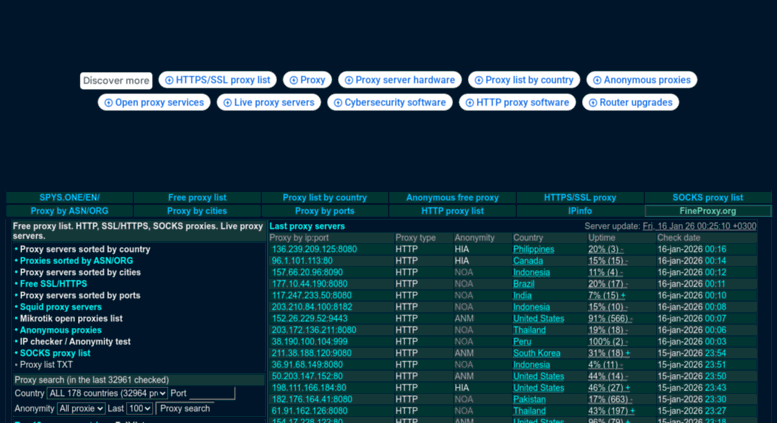Select proxy 136.239.209.125:8080
This screenshot has width=777, height=423.
click(x=314, y=249)
